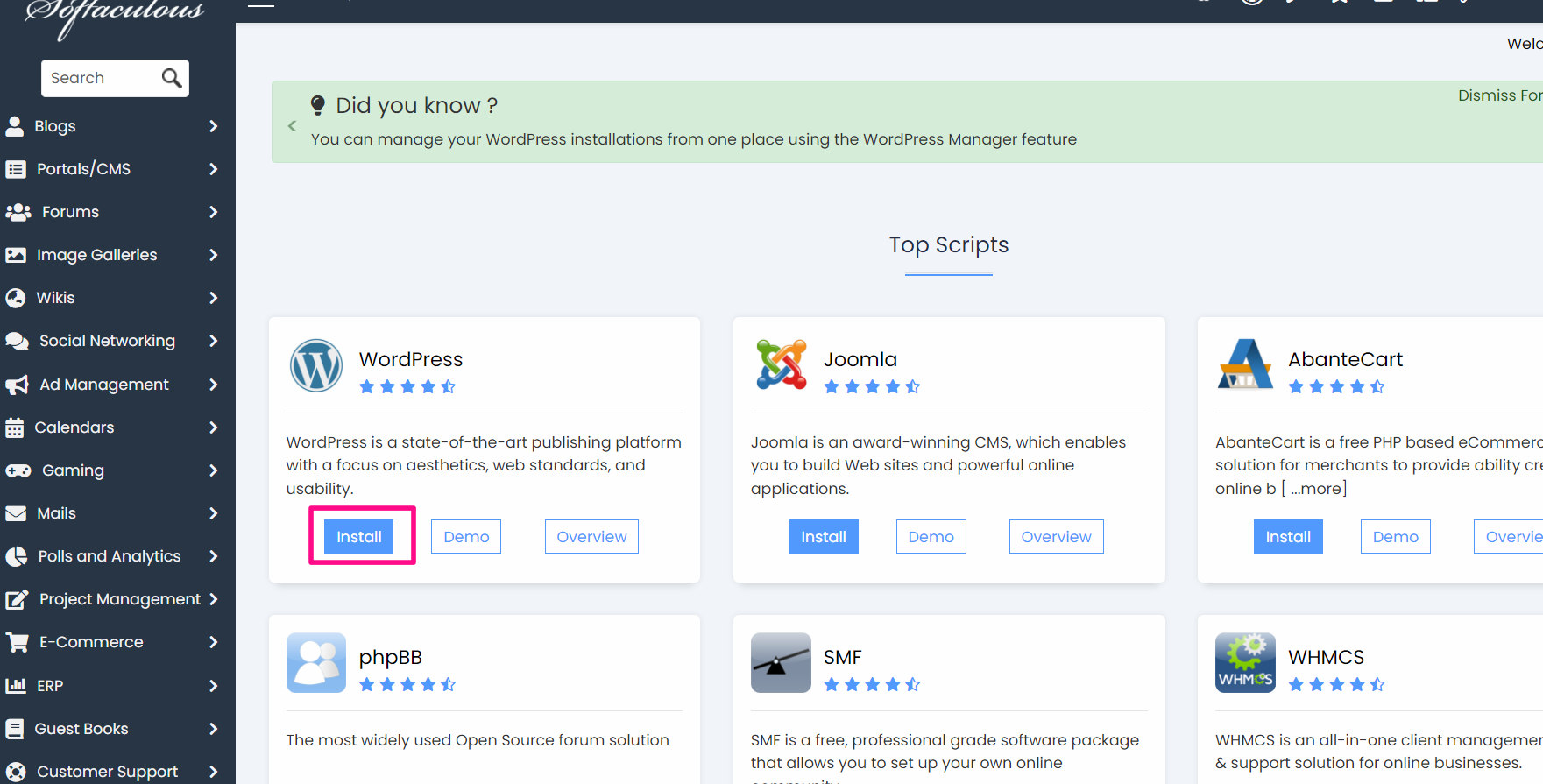Image resolution: width=1543 pixels, height=784 pixels.
Task: Click the phpBB star rating
Action: click(407, 684)
